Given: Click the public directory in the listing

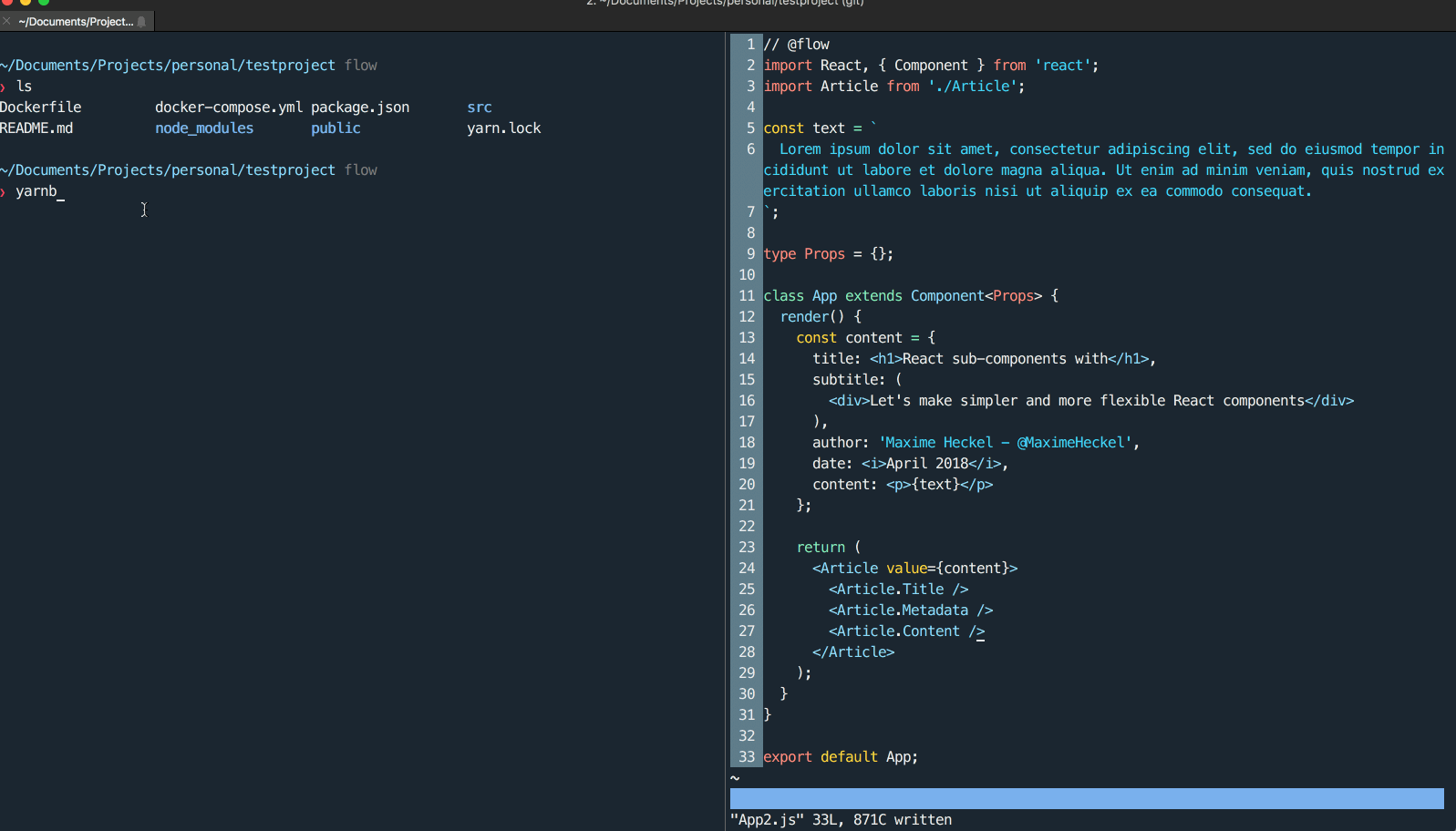Looking at the screenshot, I should click(336, 128).
